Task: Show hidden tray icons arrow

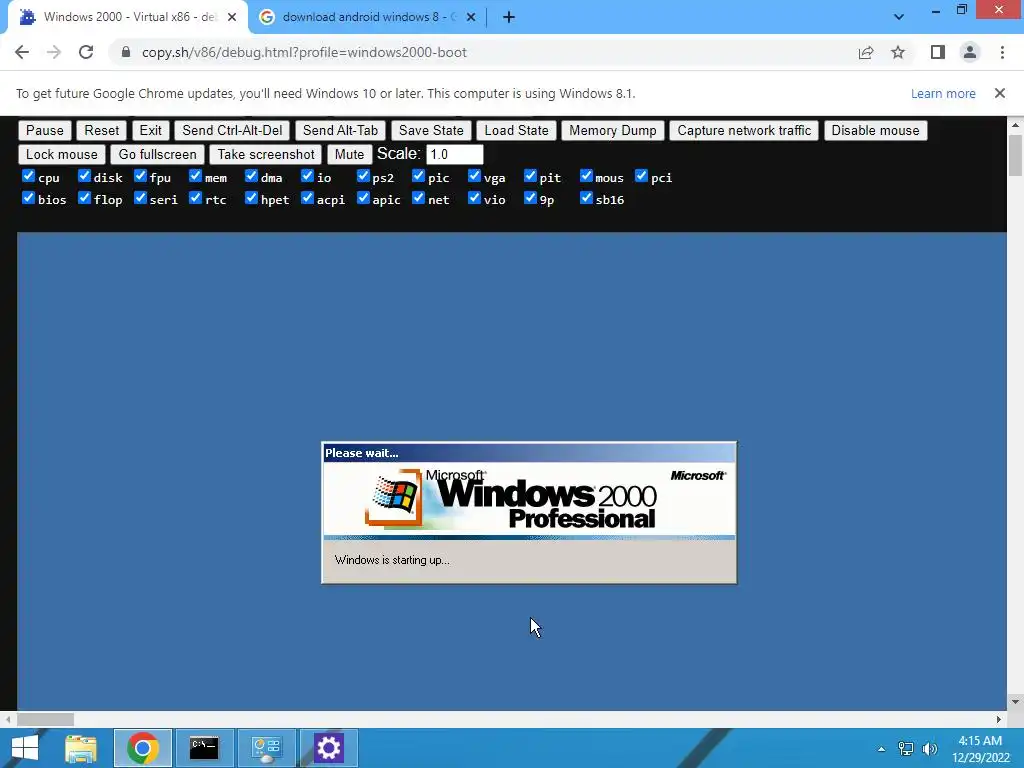Action: (881, 749)
